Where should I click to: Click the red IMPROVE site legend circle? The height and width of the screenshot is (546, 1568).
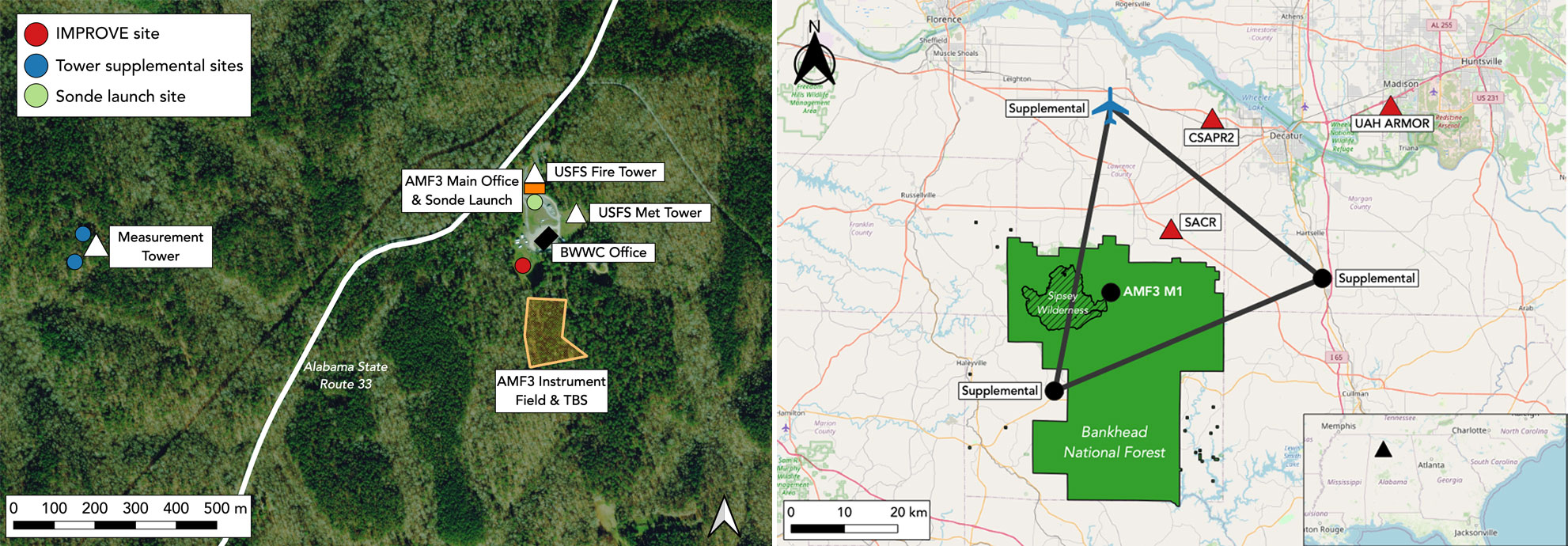click(36, 34)
